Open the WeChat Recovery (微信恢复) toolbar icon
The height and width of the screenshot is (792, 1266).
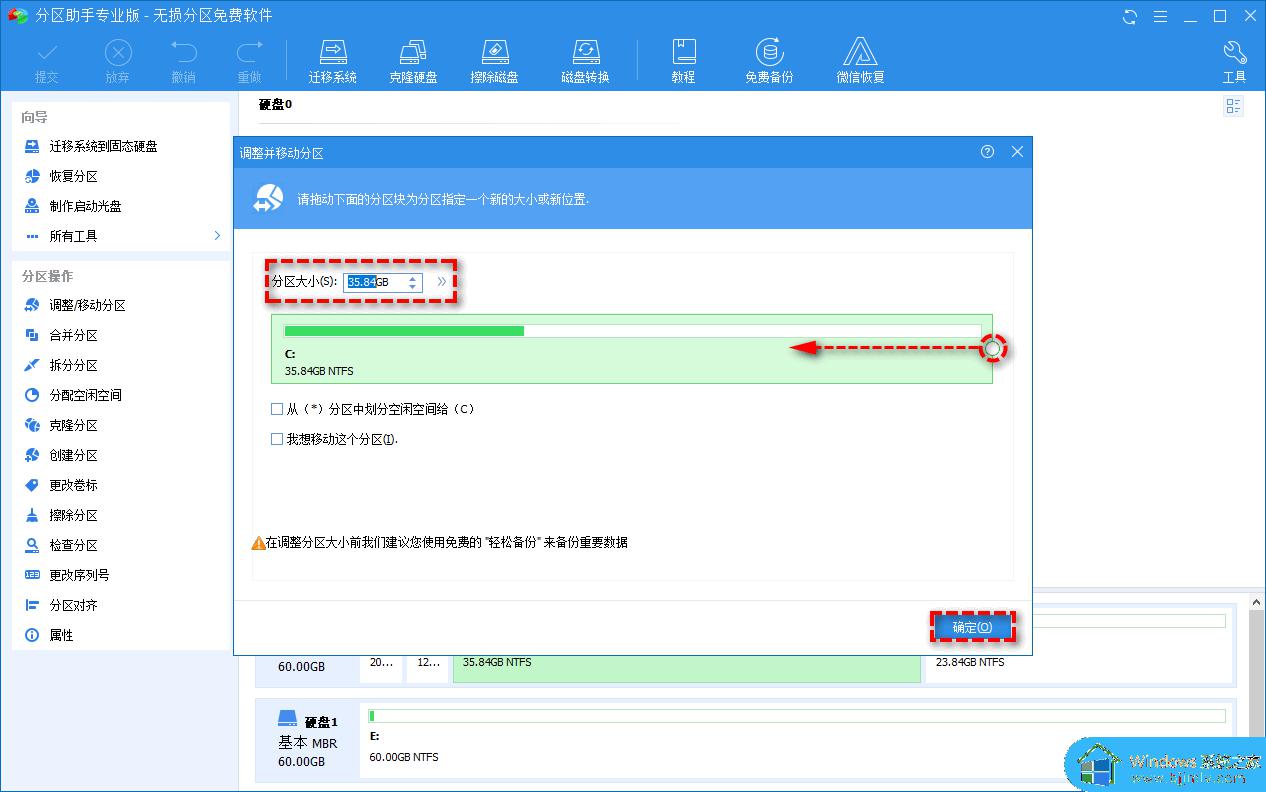pos(860,61)
